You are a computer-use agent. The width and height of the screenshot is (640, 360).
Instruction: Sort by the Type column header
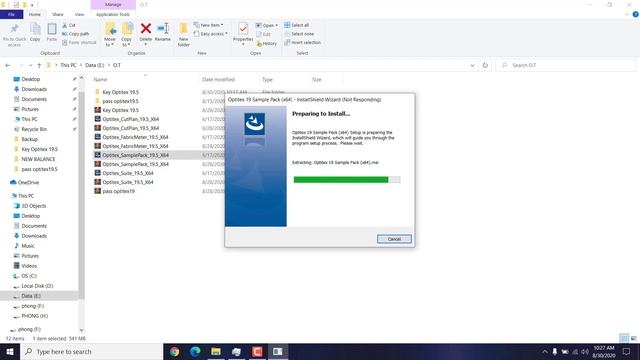coord(267,80)
